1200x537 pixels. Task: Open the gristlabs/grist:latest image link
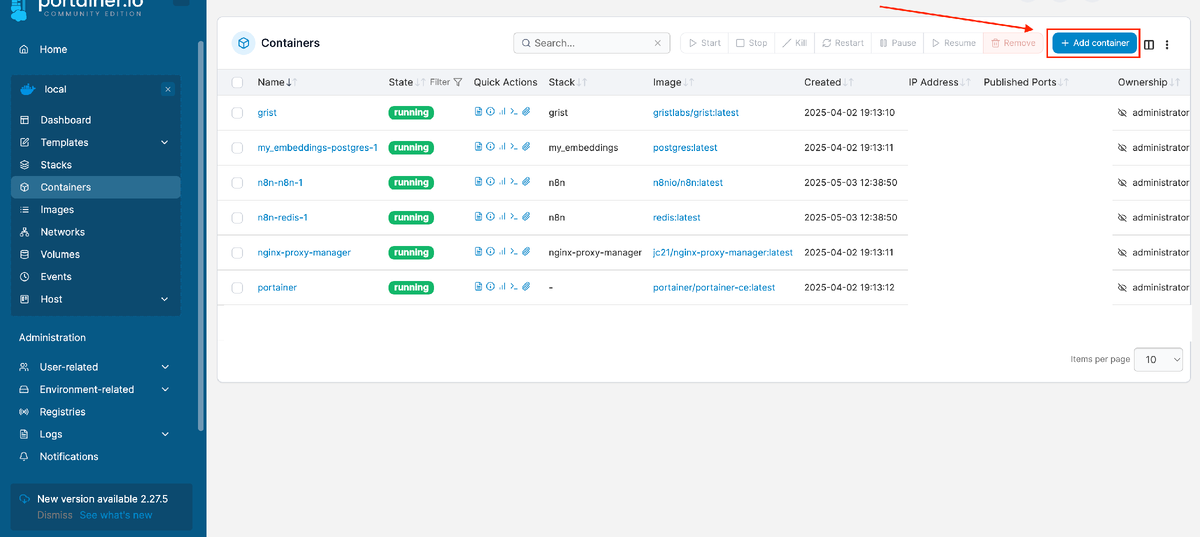pos(696,113)
